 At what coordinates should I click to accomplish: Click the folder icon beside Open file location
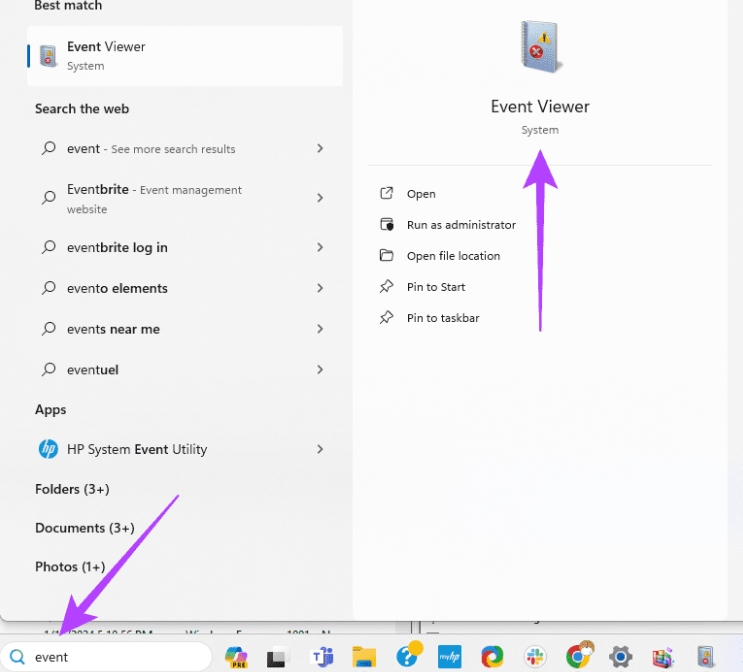[x=387, y=255]
